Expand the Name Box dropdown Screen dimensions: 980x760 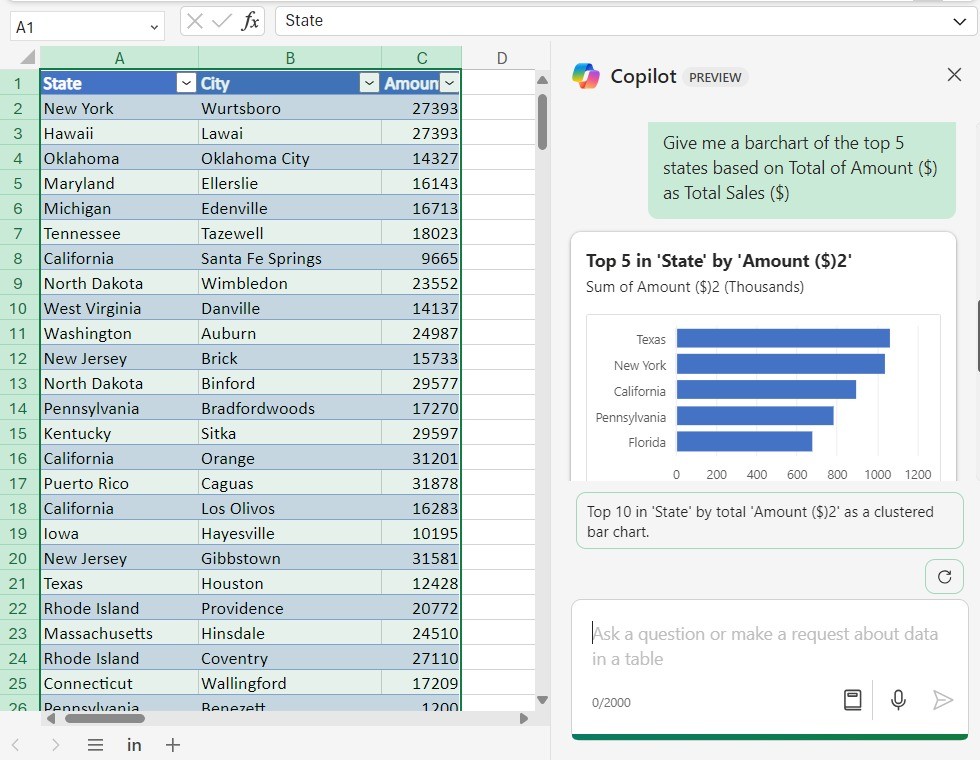coord(154,27)
